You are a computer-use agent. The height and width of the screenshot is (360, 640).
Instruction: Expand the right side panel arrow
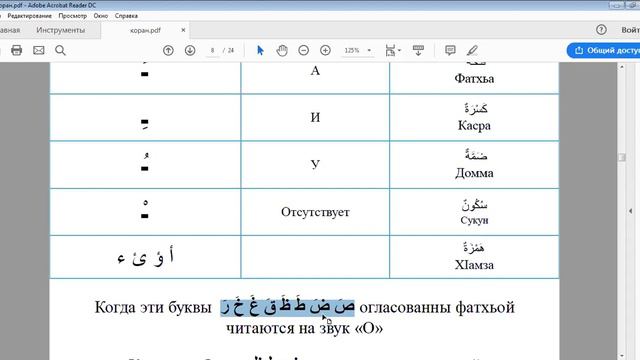pyautogui.click(x=631, y=211)
